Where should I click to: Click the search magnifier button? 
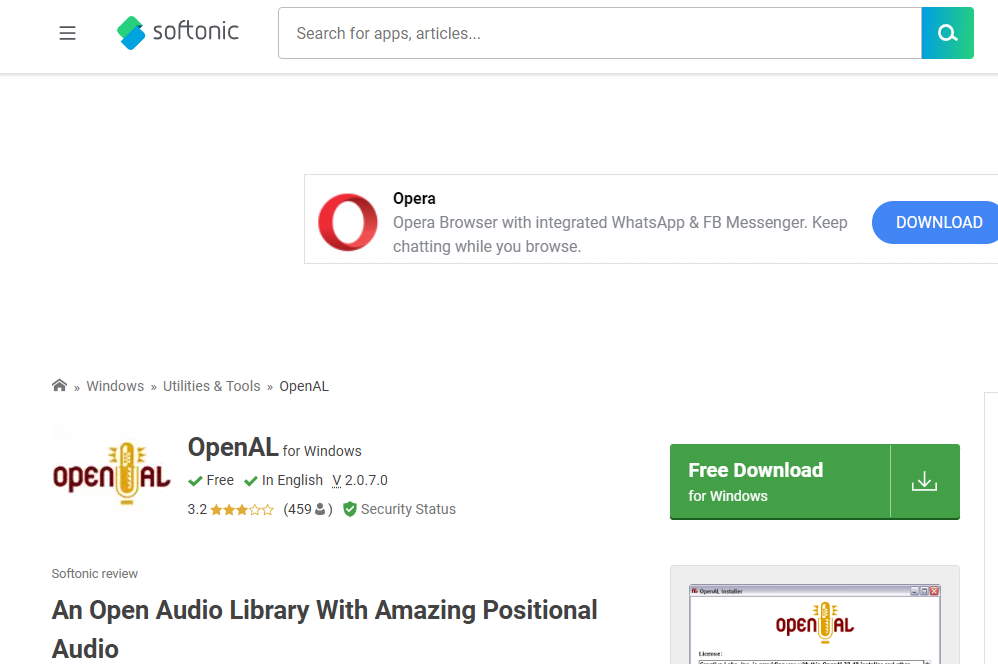click(947, 33)
